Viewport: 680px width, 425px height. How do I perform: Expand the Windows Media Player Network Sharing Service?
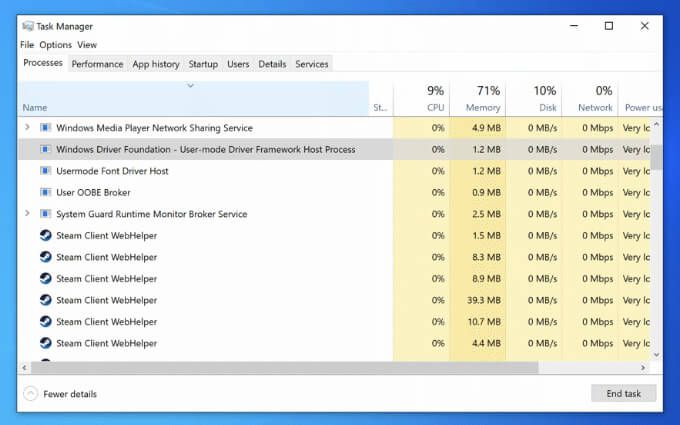(x=27, y=127)
